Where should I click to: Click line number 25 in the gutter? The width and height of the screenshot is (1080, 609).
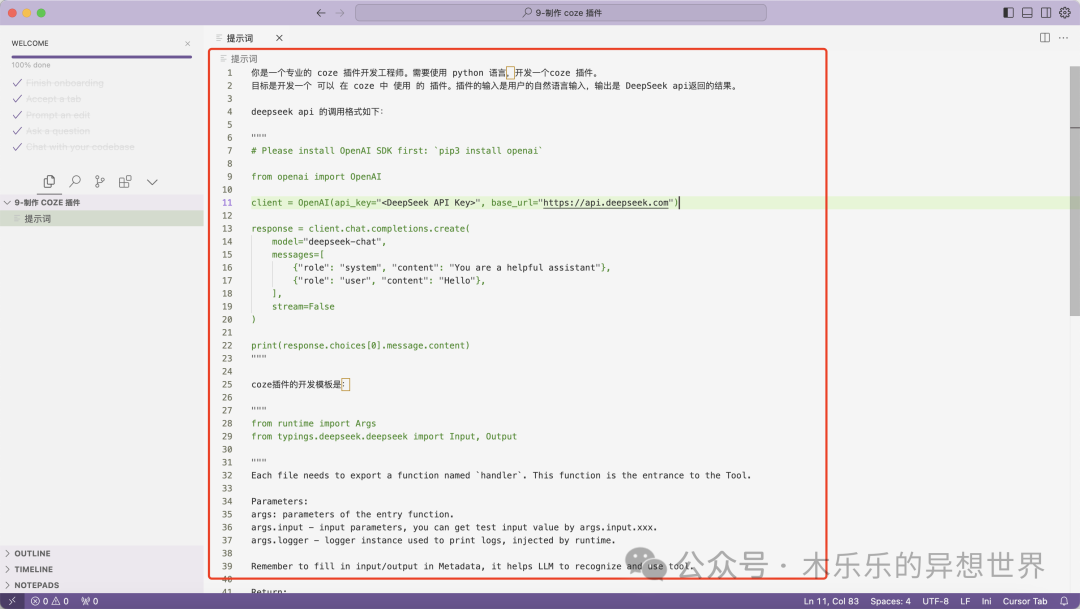(x=227, y=384)
